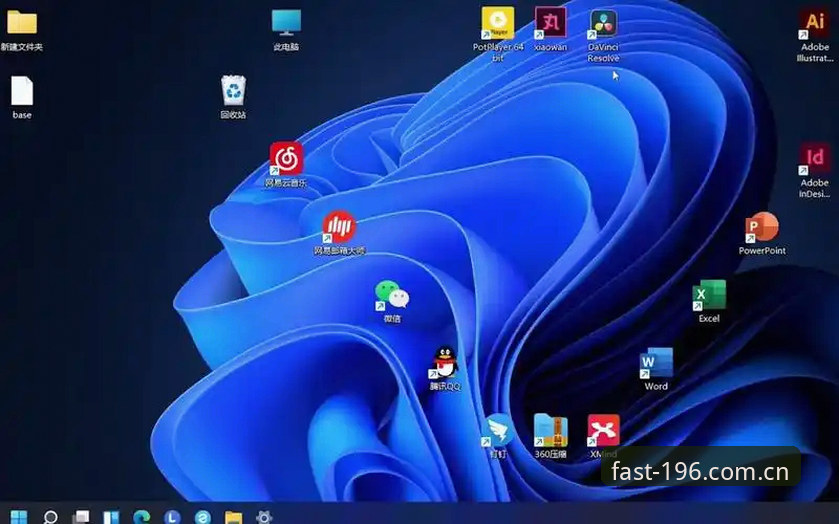
Task: Select the 新建文件夹 folder icon
Action: coord(22,22)
